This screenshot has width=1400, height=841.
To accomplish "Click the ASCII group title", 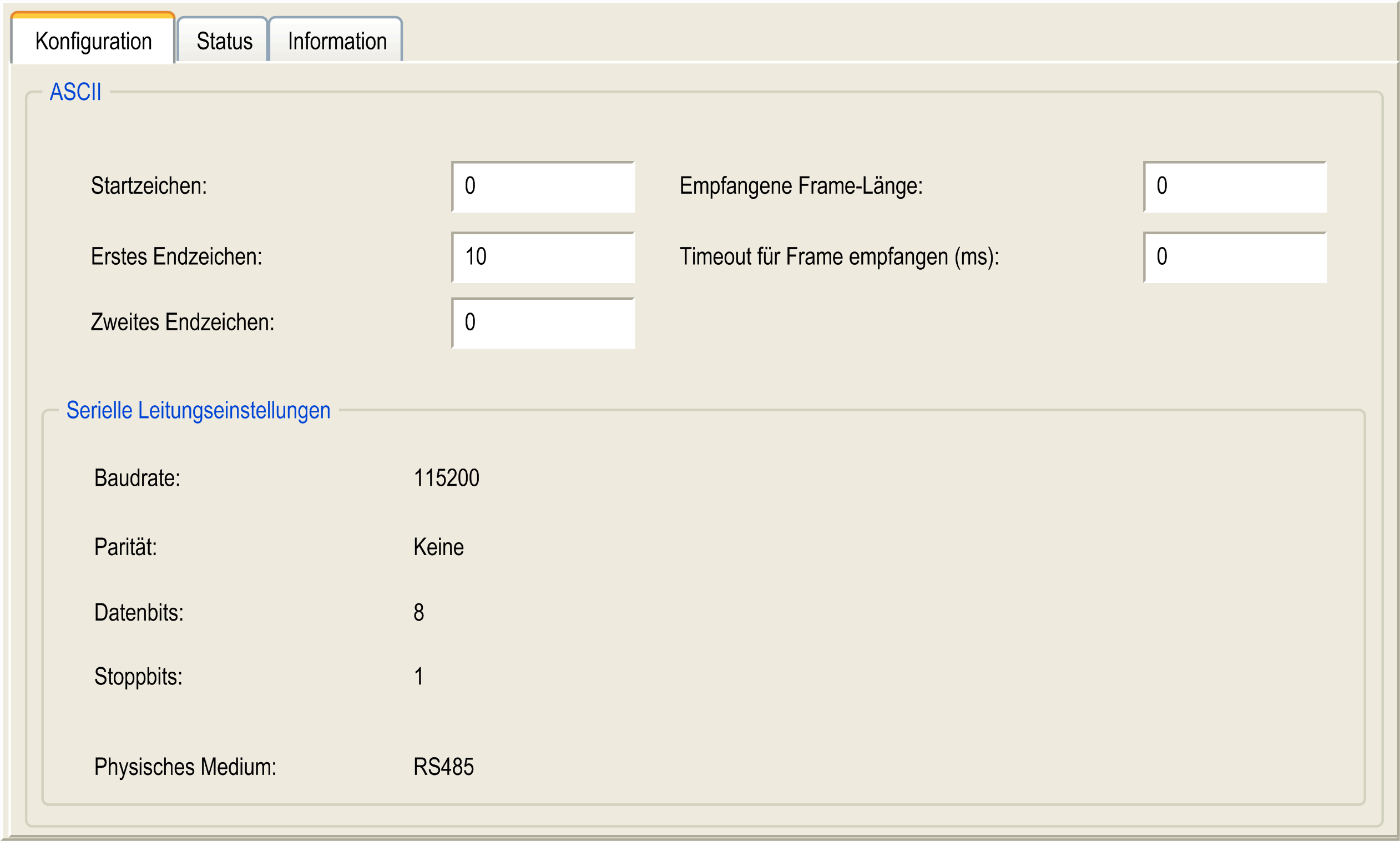I will [75, 92].
